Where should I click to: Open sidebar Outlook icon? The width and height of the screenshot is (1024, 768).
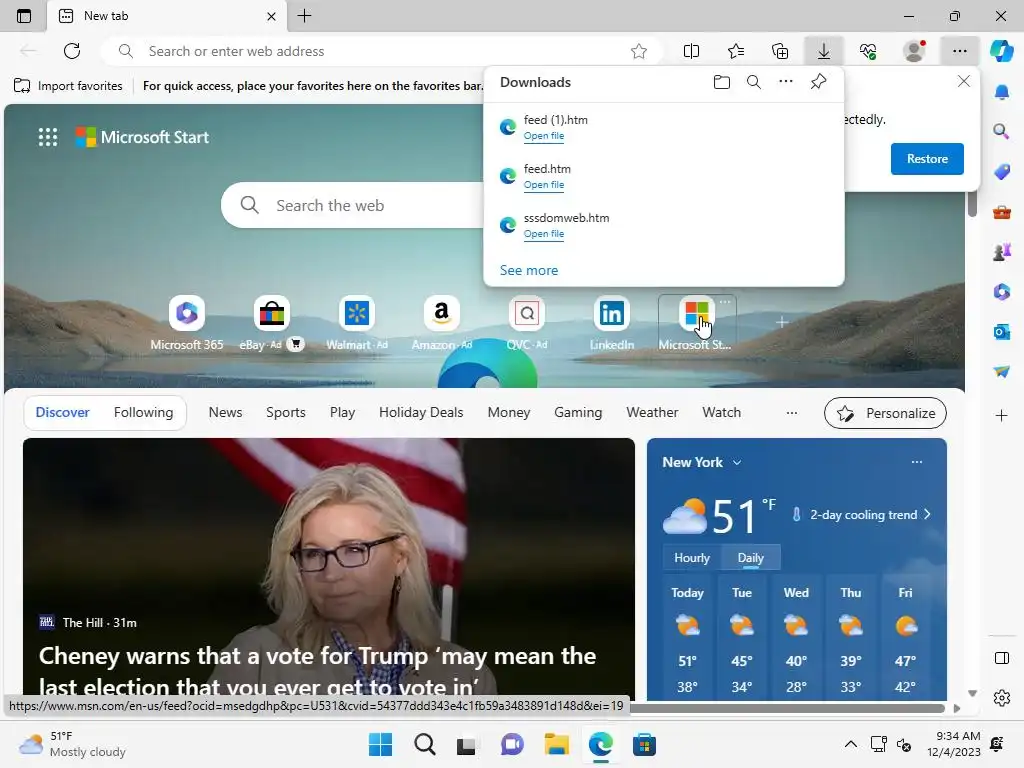[x=1001, y=332]
